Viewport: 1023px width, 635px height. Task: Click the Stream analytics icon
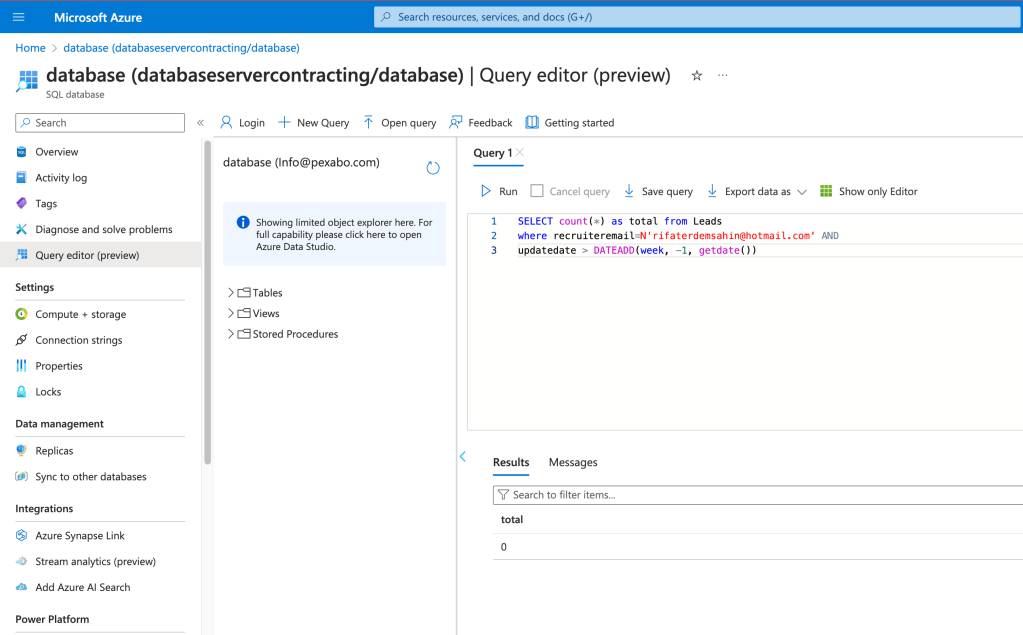pos(22,561)
